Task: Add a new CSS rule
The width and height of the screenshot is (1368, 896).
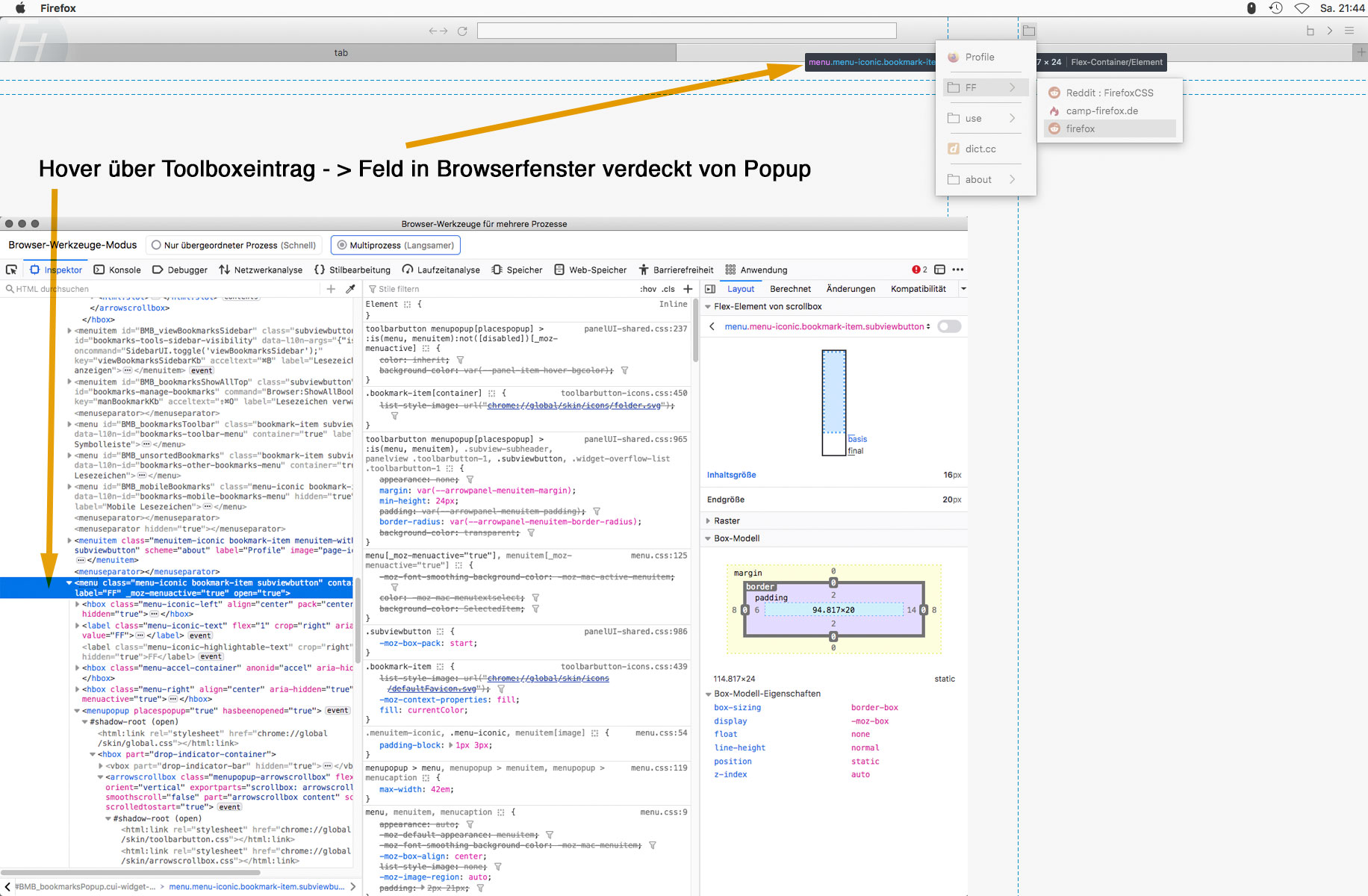Action: [688, 289]
